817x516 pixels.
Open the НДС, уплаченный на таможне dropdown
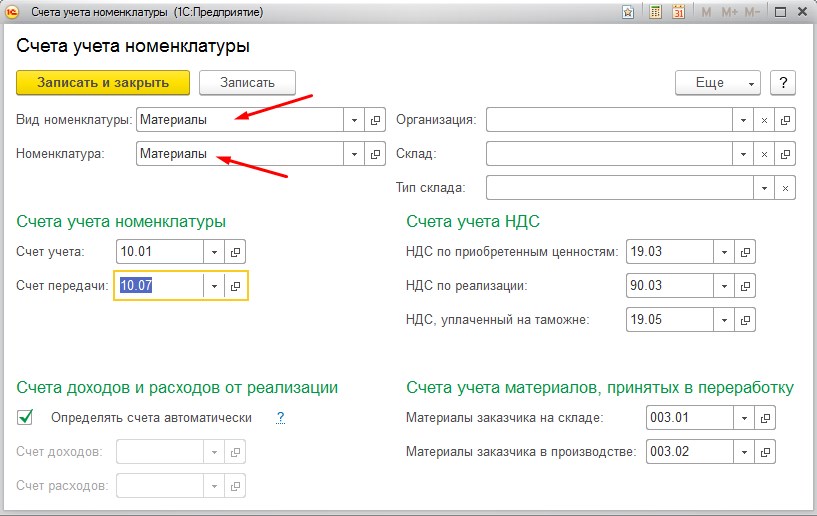click(x=724, y=320)
